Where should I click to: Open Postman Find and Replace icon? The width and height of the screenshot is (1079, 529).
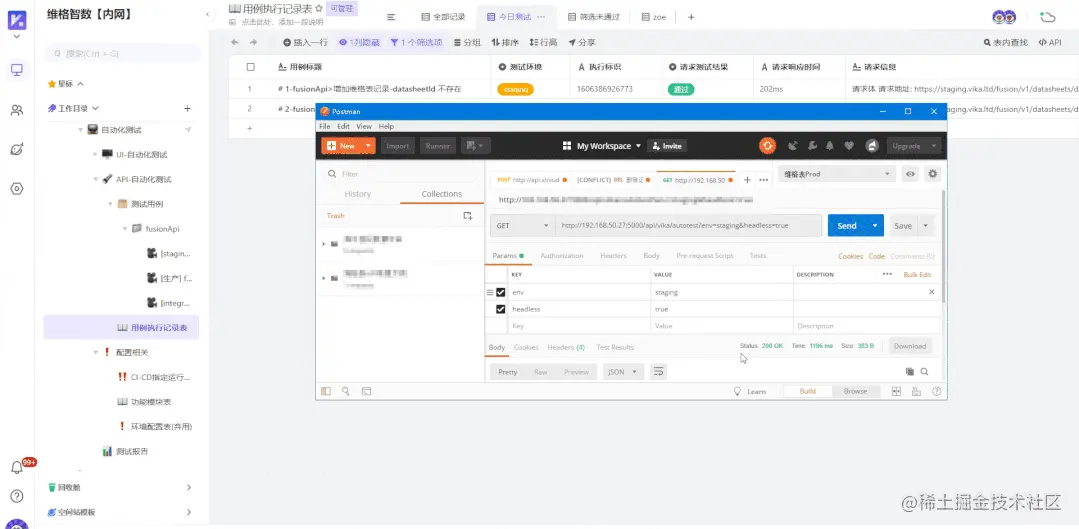point(346,391)
